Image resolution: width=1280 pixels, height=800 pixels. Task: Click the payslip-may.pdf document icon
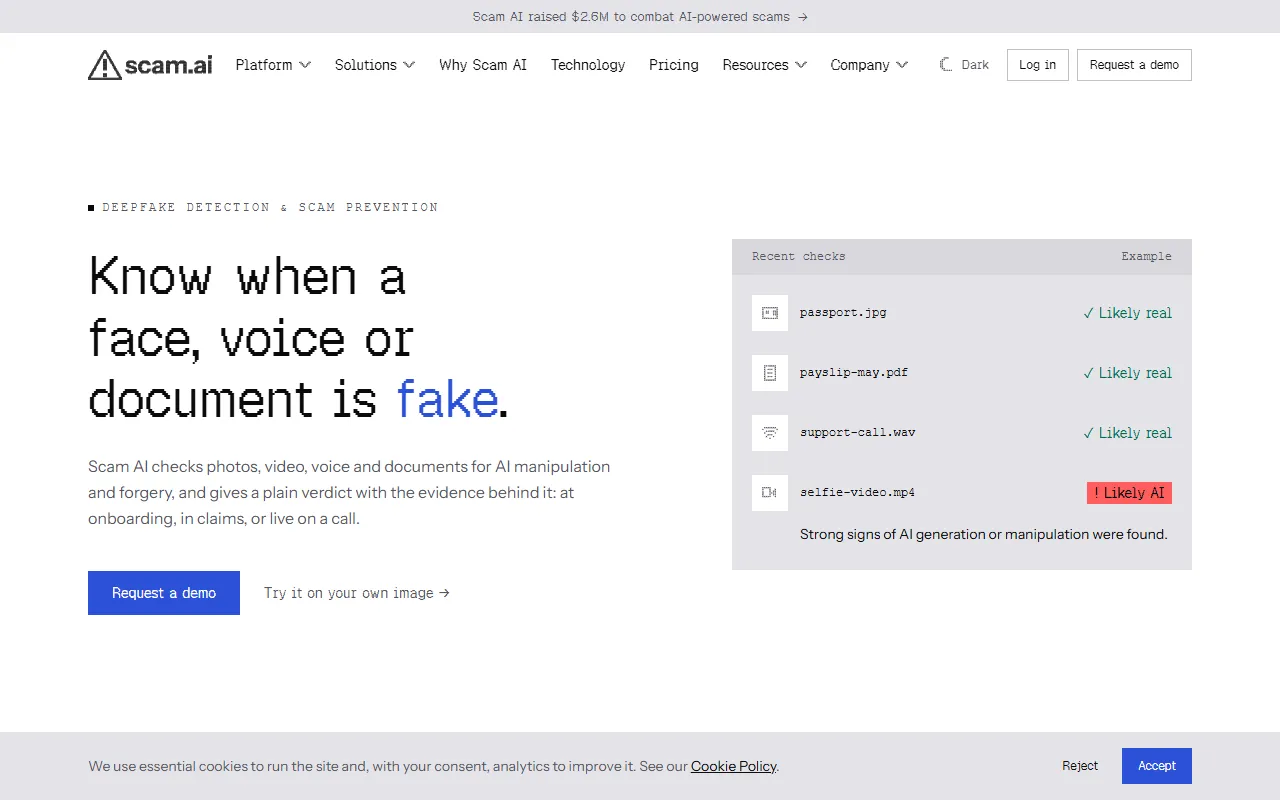770,373
